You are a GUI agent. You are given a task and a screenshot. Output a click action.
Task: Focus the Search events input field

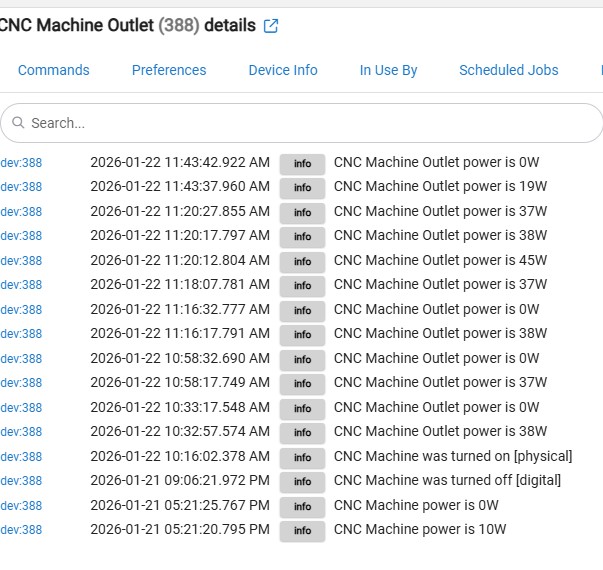tap(300, 123)
